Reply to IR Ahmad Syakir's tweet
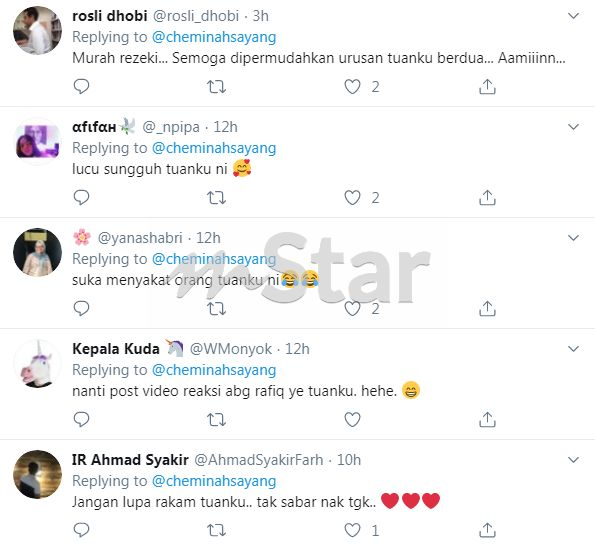 click(81, 530)
